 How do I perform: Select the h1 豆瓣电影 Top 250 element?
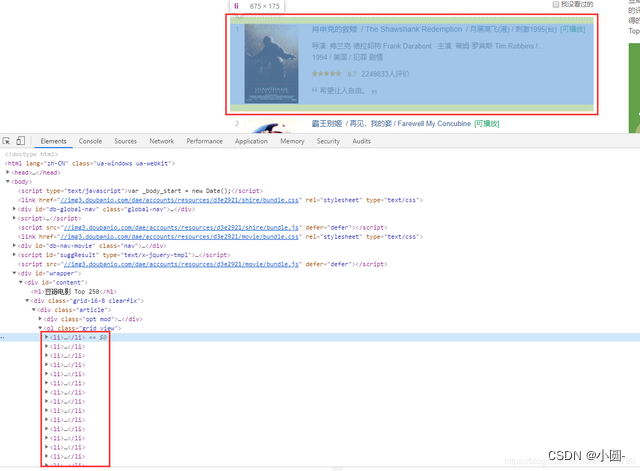tap(74, 291)
